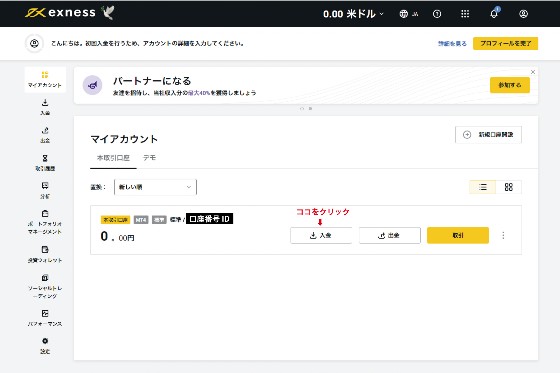Open the sort order 新しい順 dropdown
Screen dimensions: 560x373
click(155, 187)
